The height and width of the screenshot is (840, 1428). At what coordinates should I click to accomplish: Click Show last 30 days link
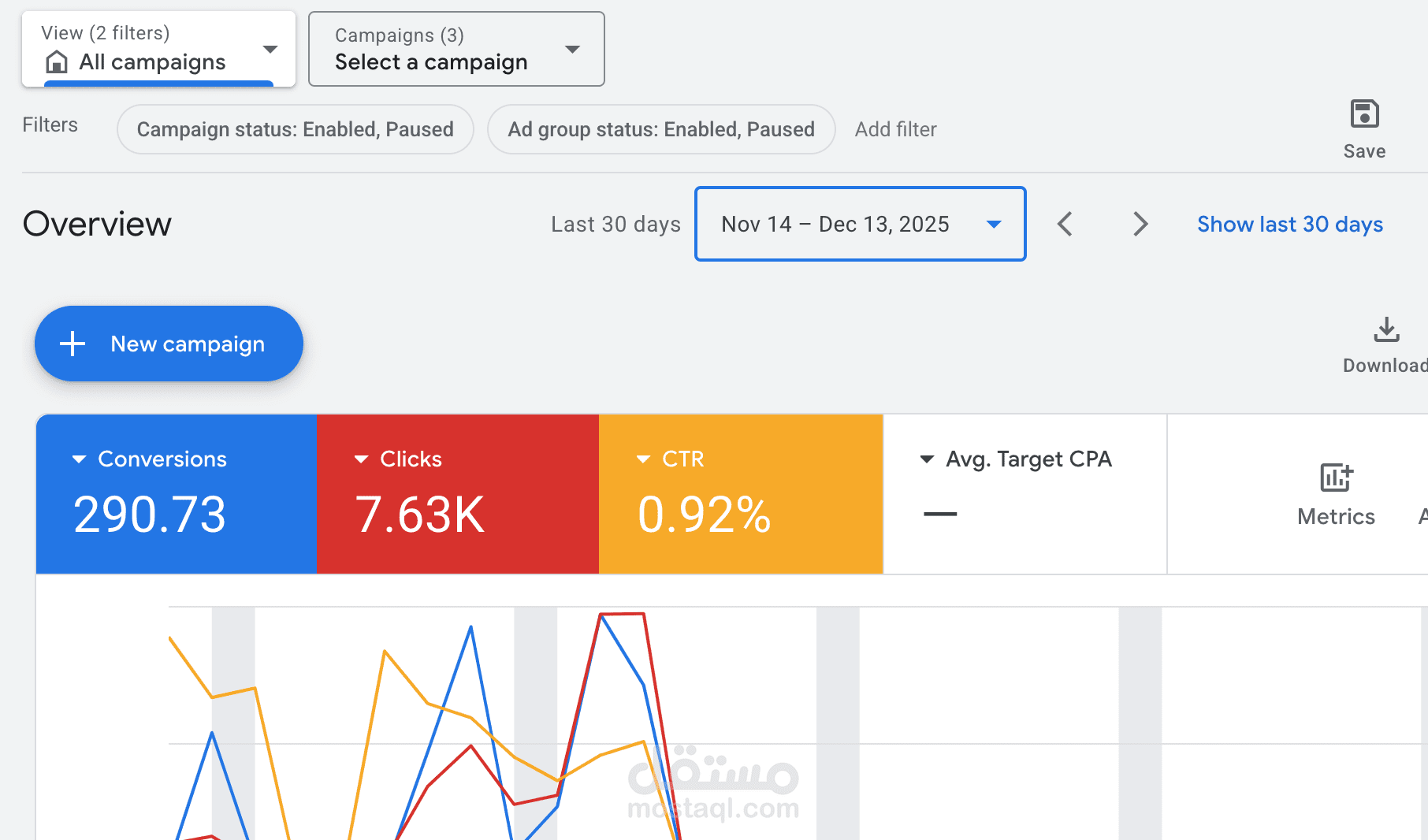[1289, 225]
